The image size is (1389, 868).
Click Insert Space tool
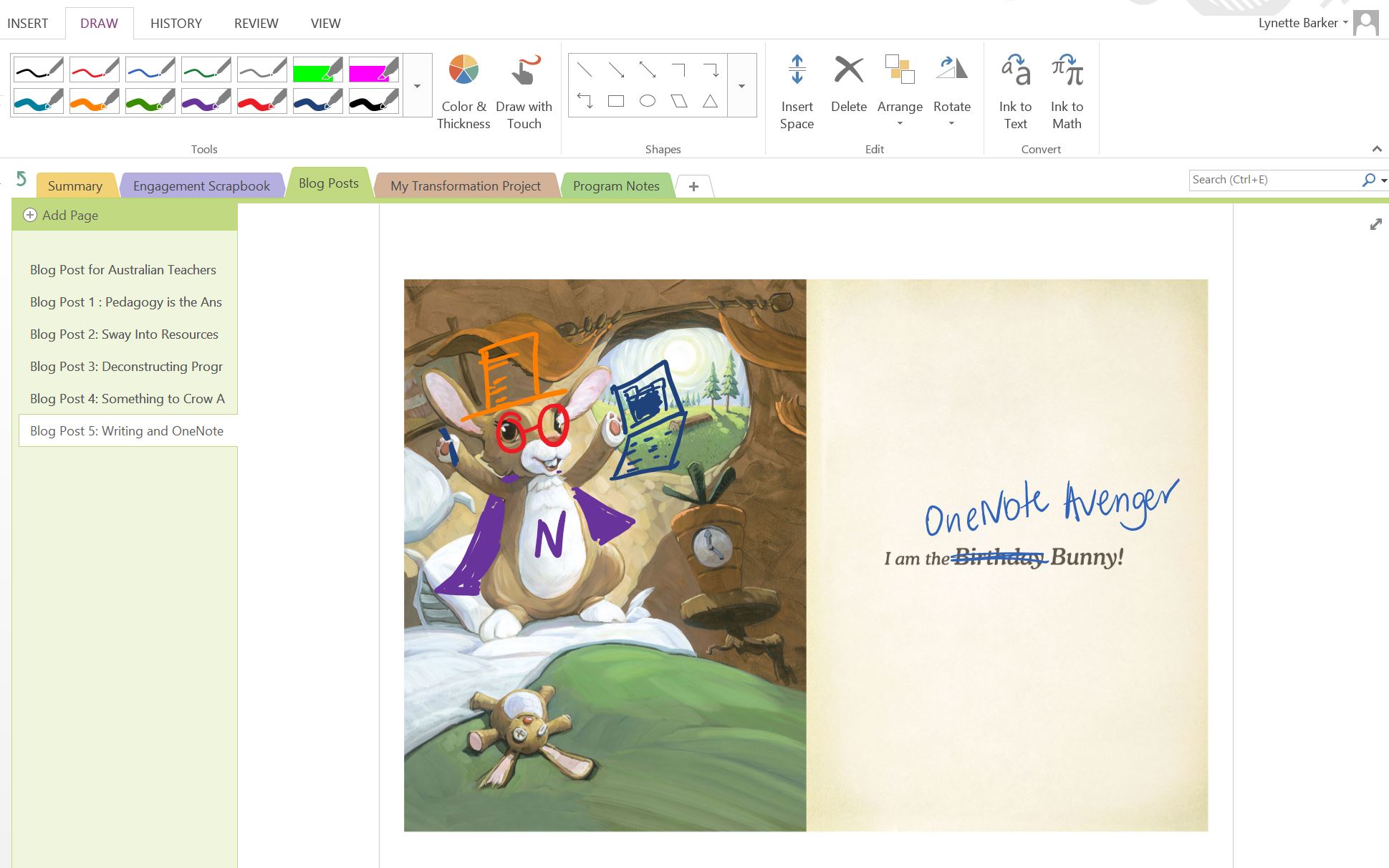point(797,92)
